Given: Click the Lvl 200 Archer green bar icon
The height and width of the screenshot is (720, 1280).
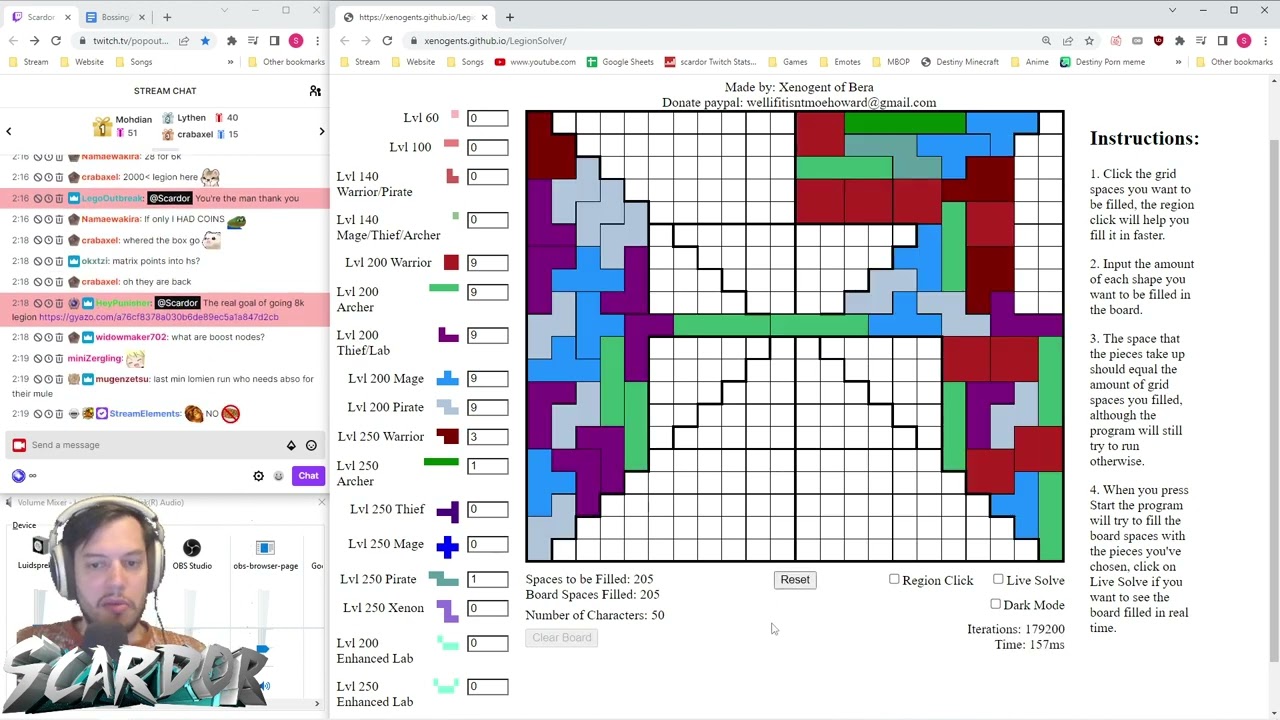Looking at the screenshot, I should point(444,288).
